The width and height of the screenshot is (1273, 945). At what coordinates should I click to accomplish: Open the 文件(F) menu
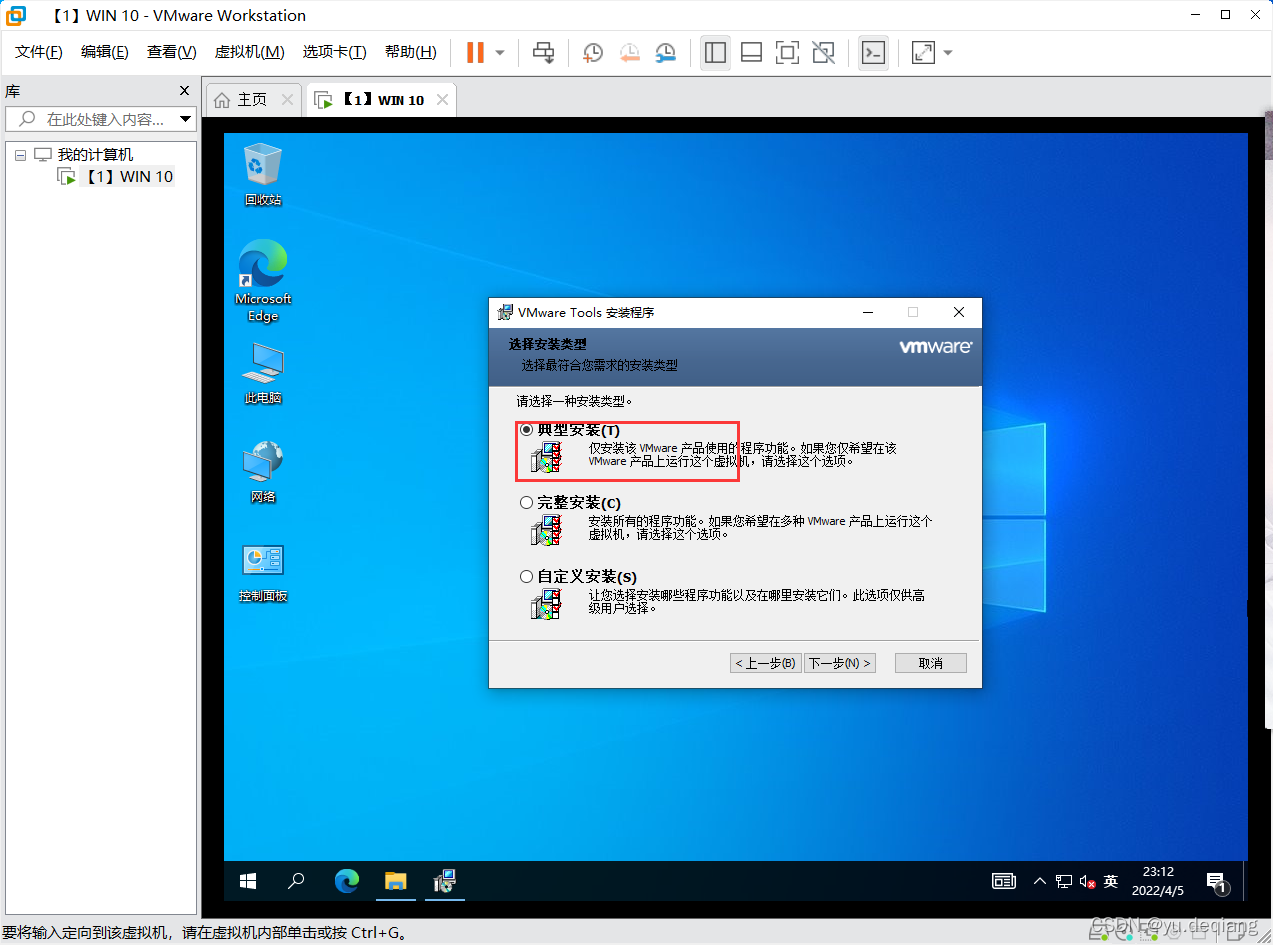pyautogui.click(x=39, y=52)
